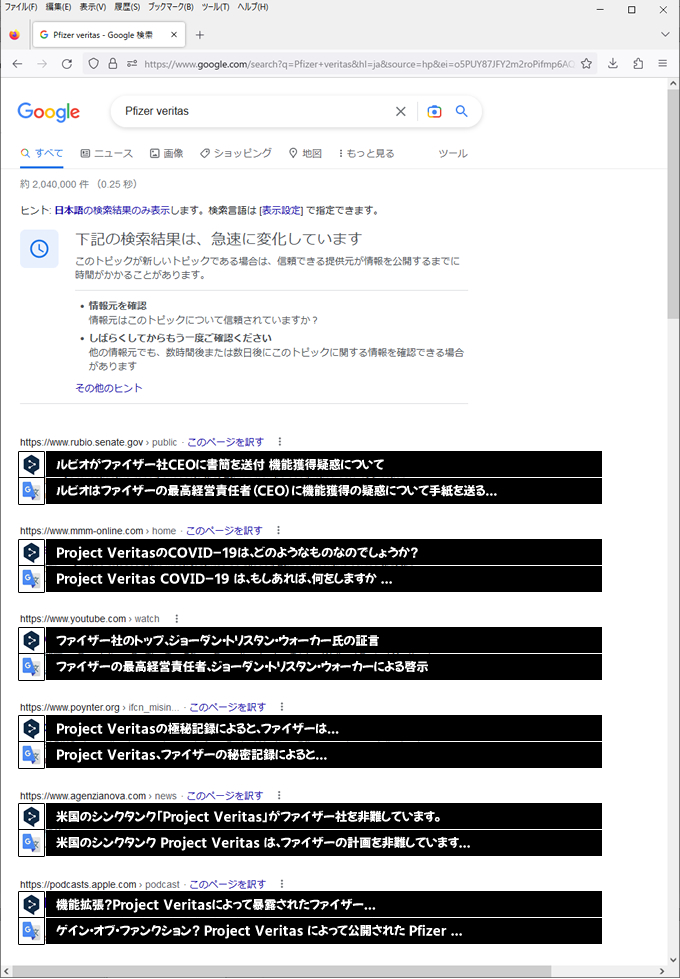Open the 表示設定 link

pos(281,210)
